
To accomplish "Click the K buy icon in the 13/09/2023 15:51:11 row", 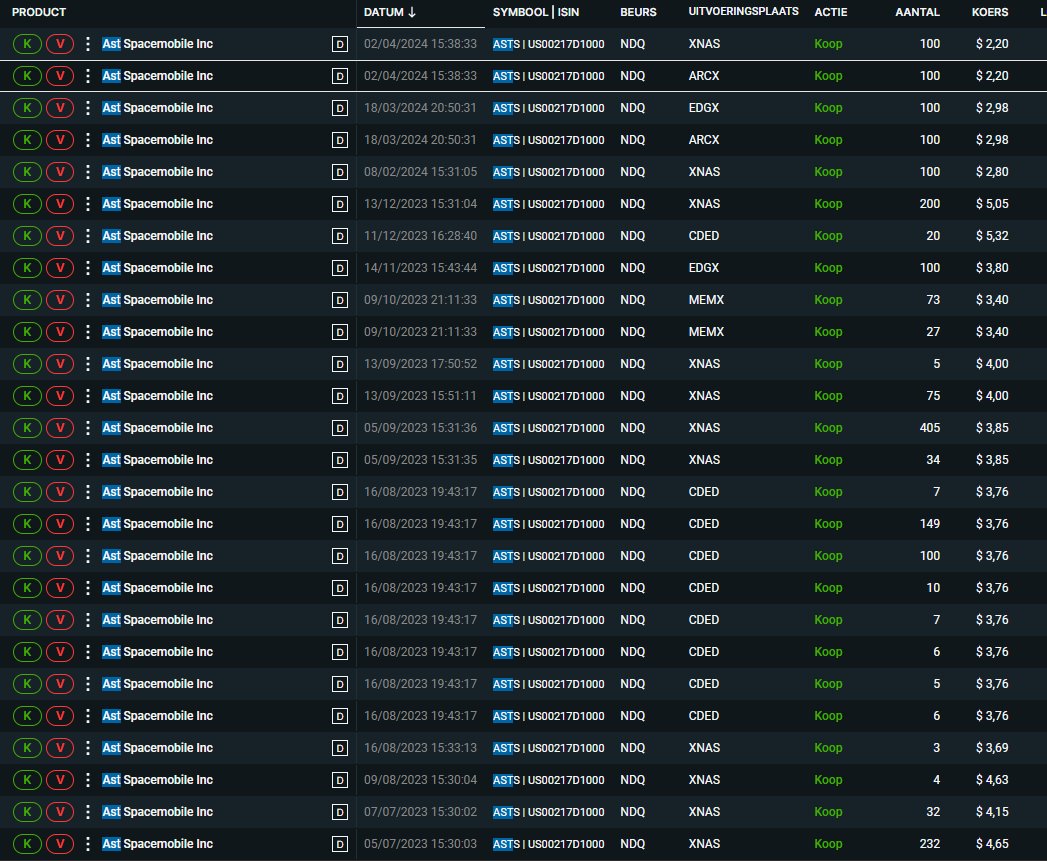I will click(x=27, y=396).
